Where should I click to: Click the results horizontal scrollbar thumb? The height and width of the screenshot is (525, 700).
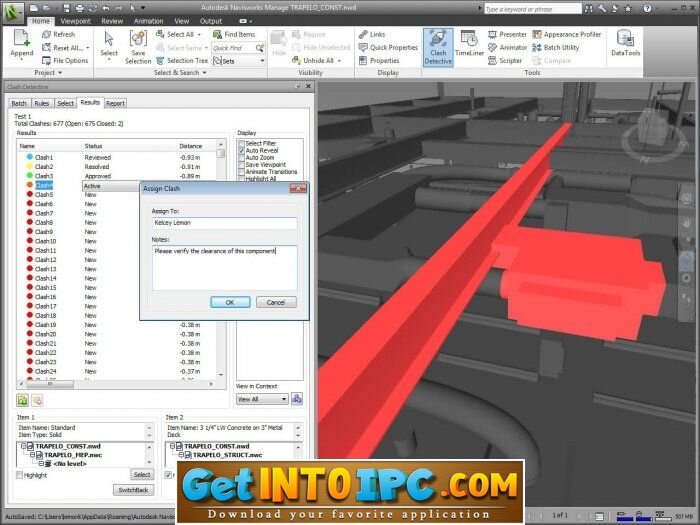[50, 383]
